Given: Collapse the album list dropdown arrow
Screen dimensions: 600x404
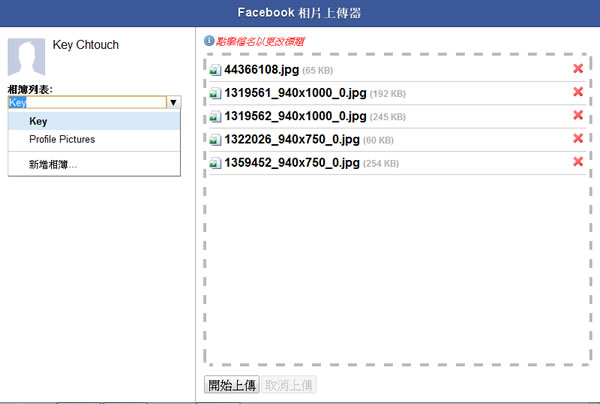Looking at the screenshot, I should (173, 102).
